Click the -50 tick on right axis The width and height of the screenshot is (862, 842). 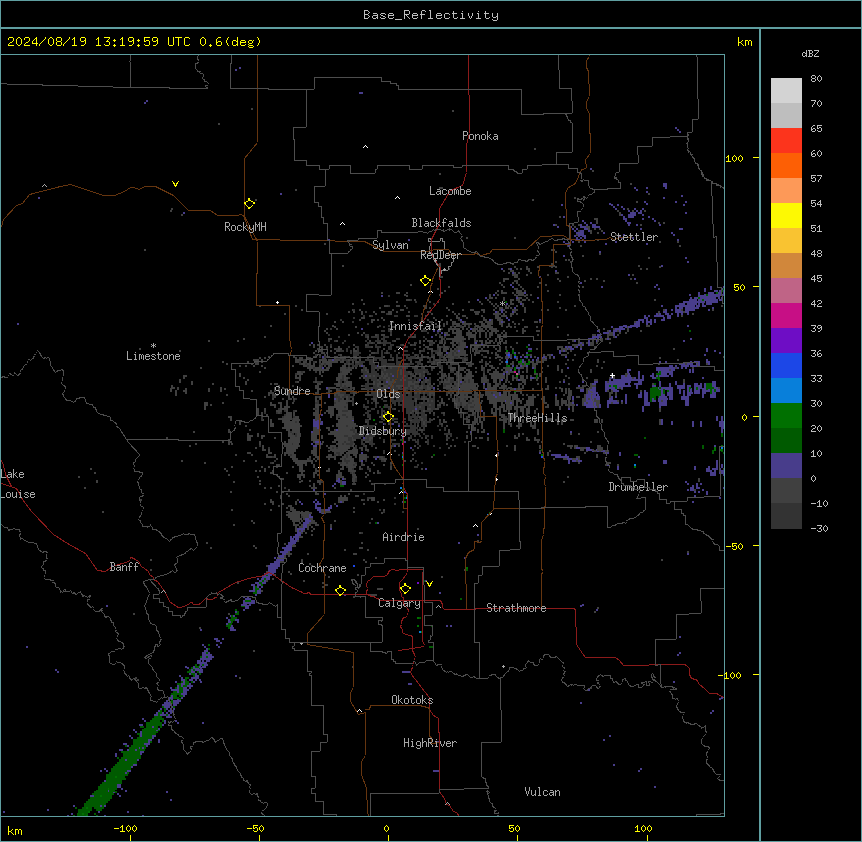point(734,546)
